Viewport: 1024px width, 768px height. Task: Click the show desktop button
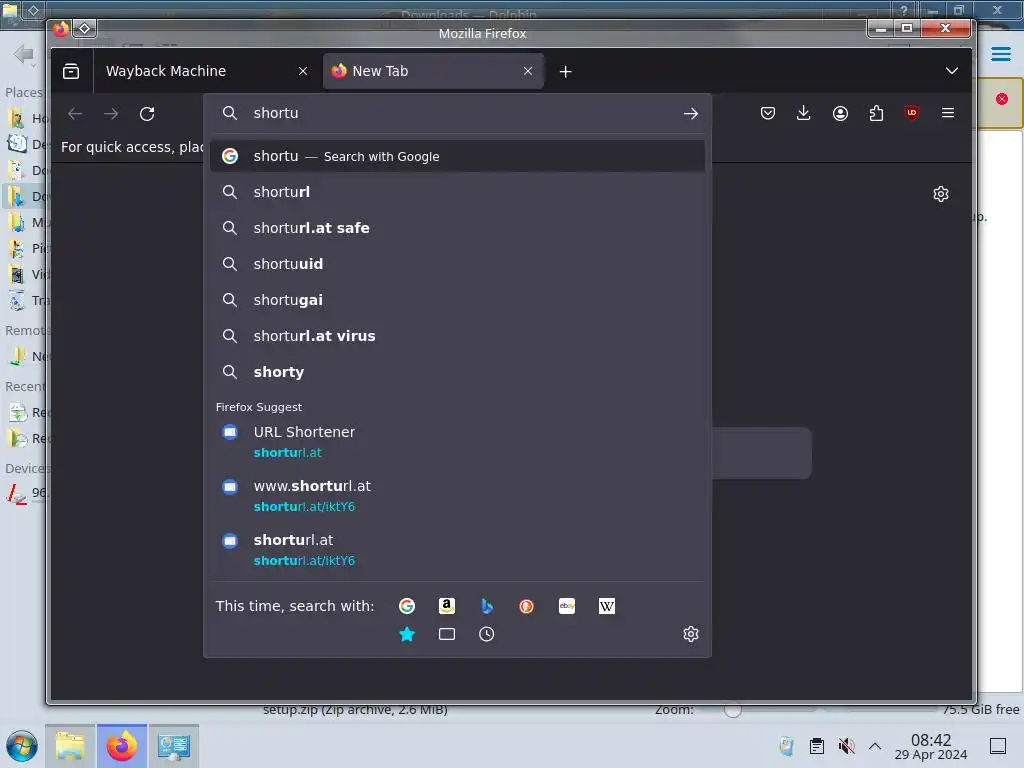coord(998,746)
